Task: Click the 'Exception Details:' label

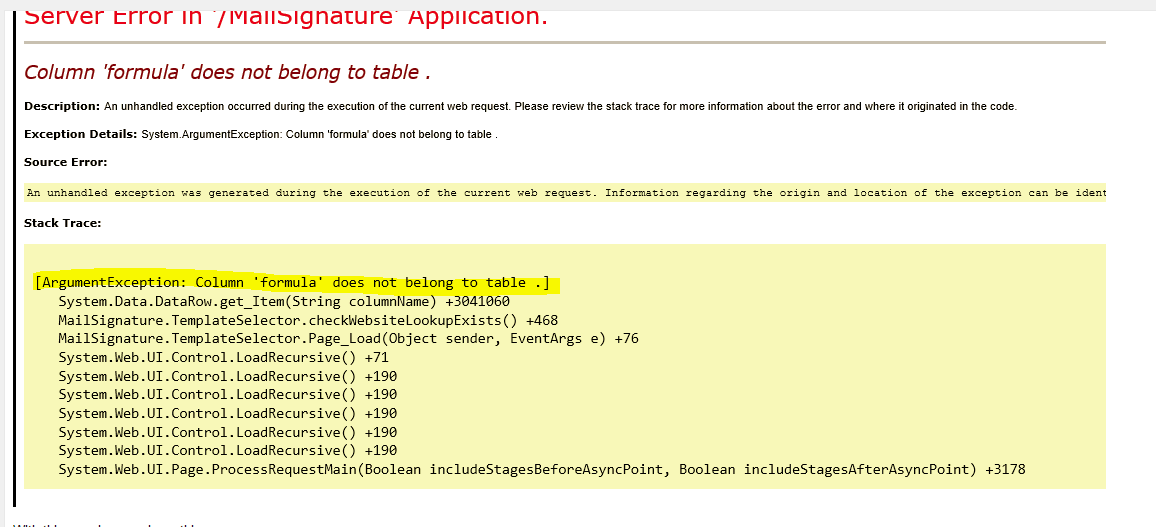Action: (x=80, y=134)
